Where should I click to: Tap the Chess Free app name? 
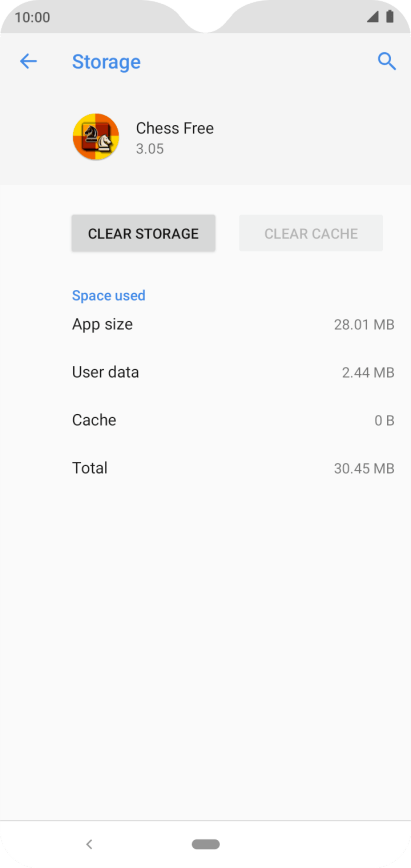click(x=174, y=128)
